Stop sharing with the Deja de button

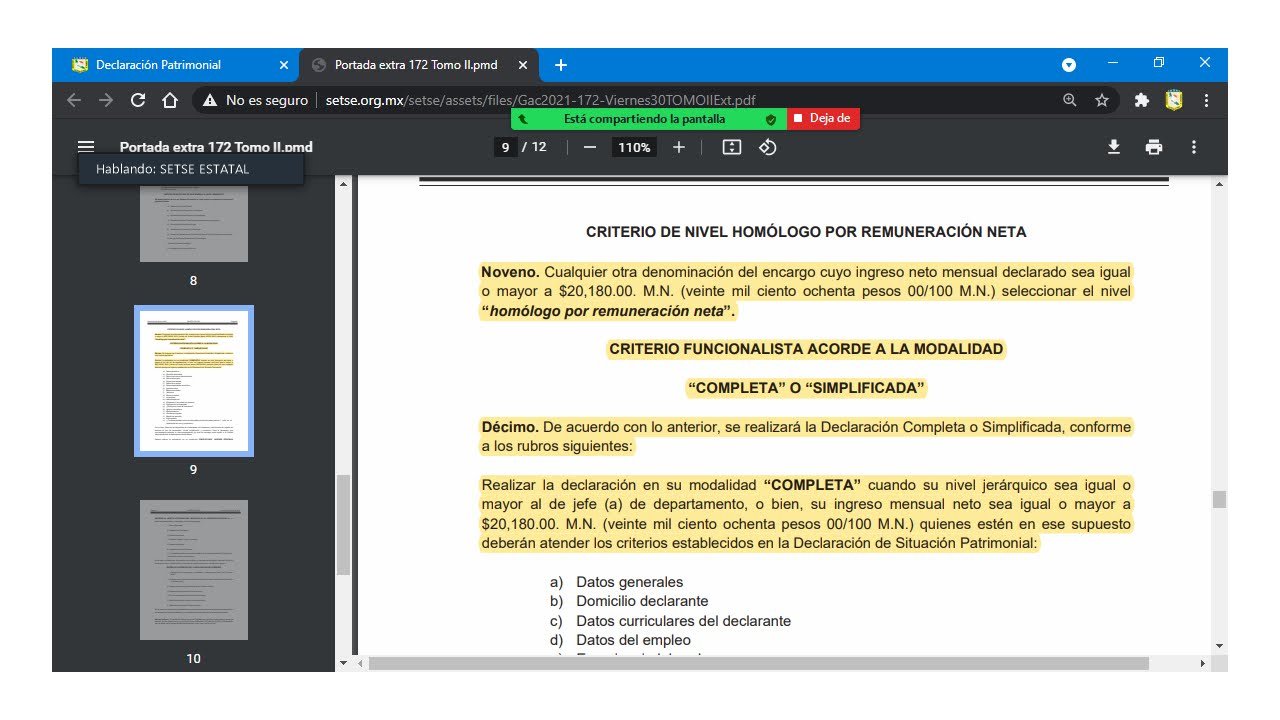pos(823,118)
